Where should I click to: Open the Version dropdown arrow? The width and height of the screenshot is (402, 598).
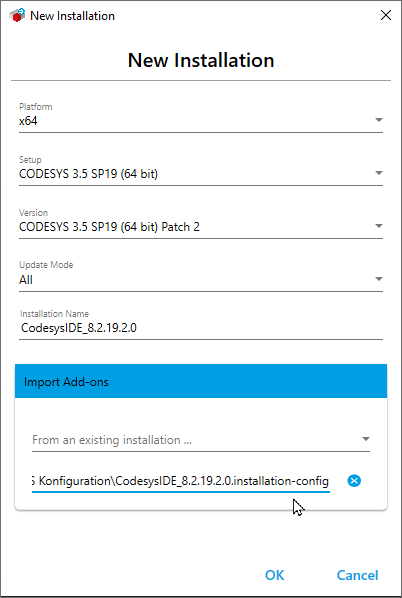tap(378, 226)
